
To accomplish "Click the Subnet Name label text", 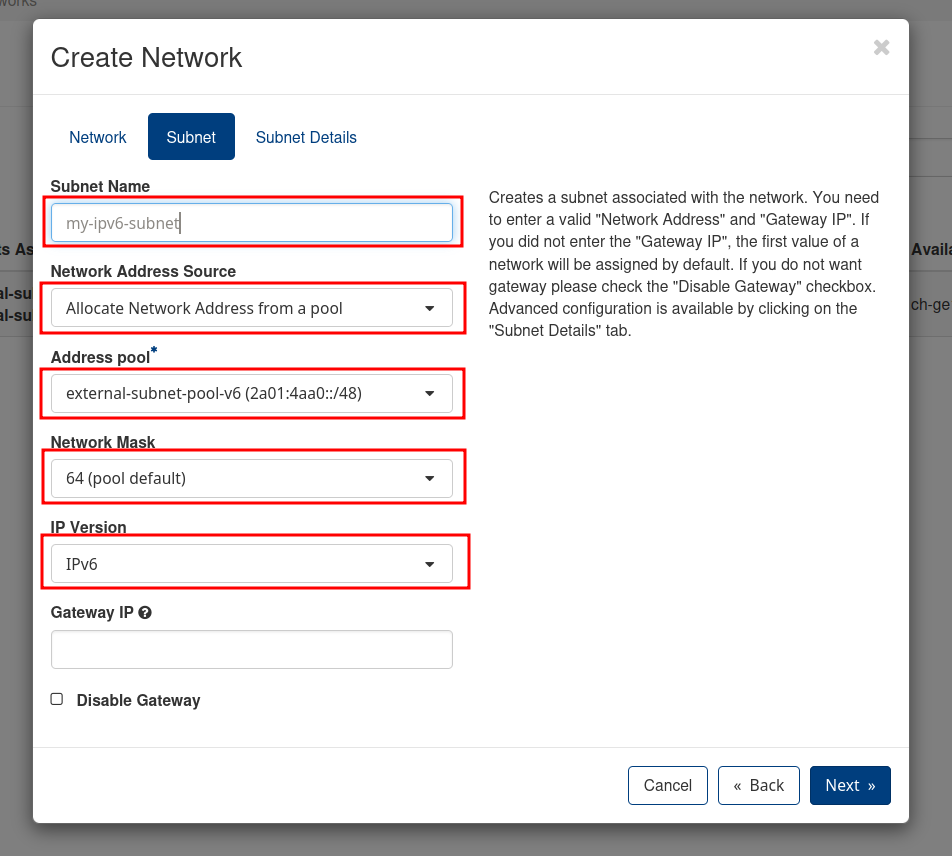I will [x=100, y=186].
